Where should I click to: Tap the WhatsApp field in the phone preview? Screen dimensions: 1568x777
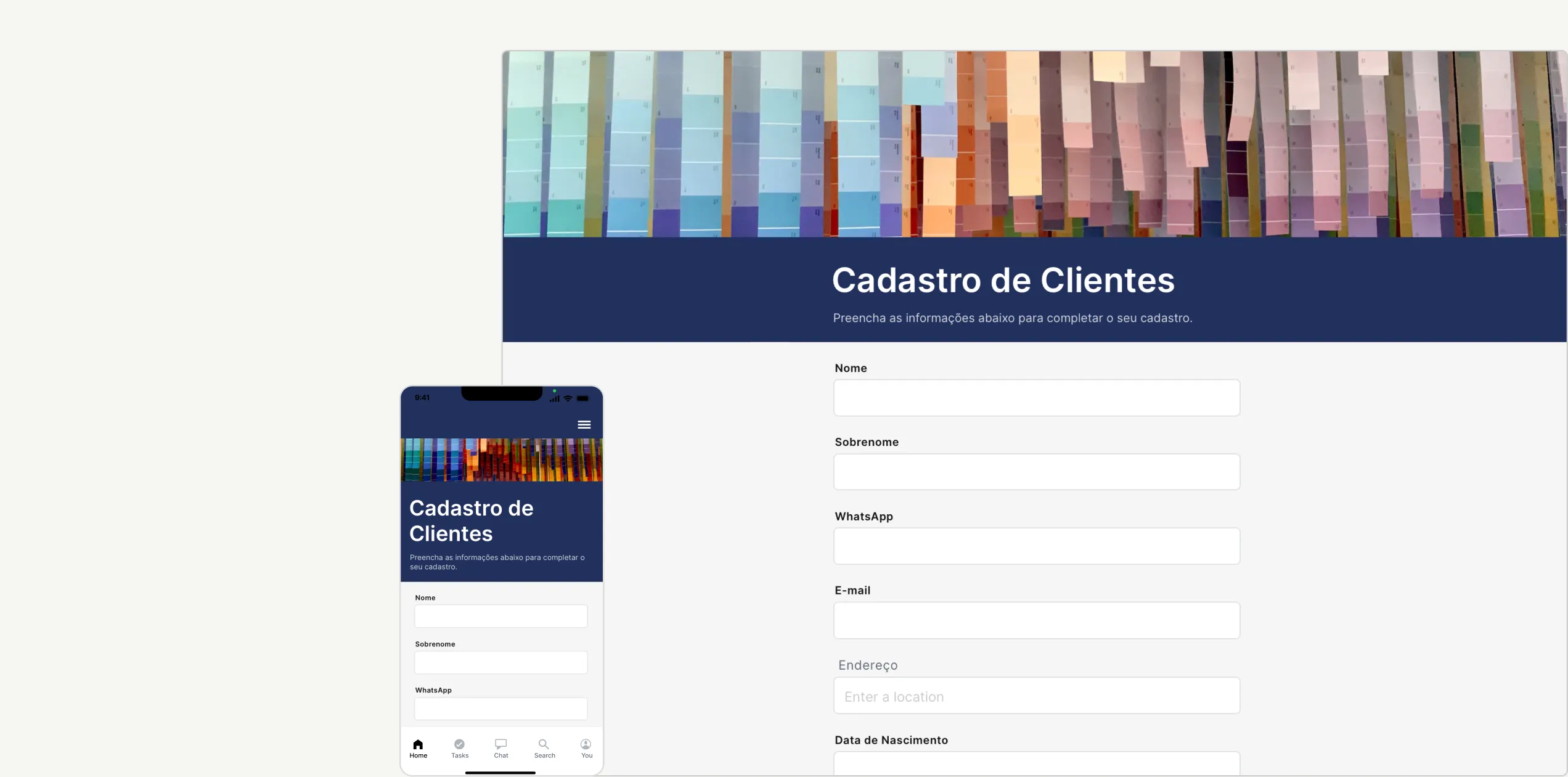pos(500,709)
